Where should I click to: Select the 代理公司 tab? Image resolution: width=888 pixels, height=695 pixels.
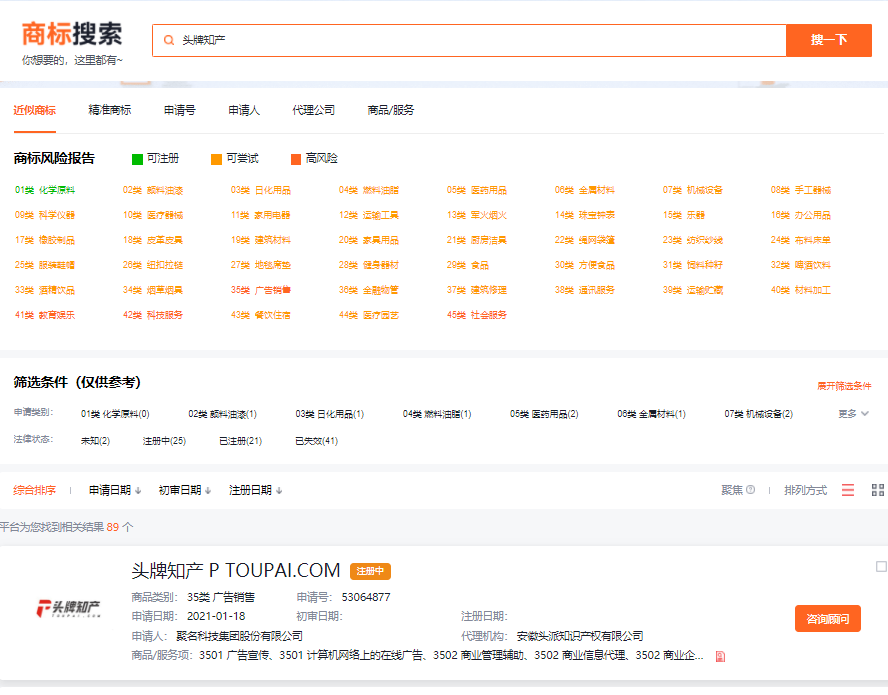pos(314,110)
